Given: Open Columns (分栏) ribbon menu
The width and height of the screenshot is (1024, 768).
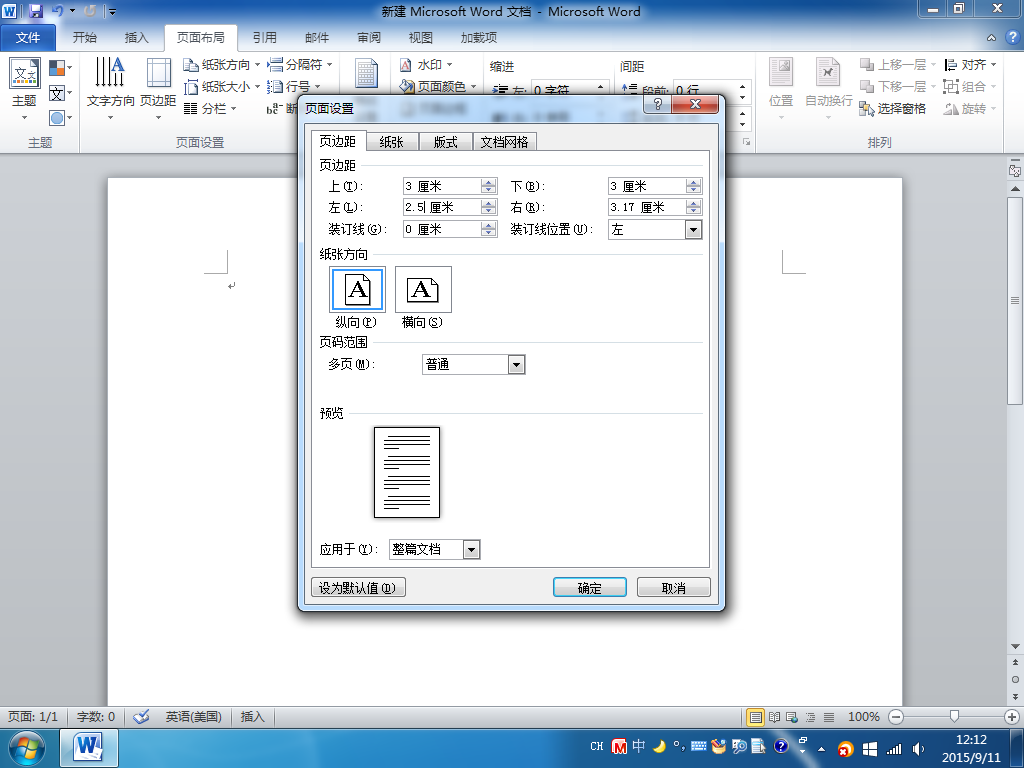Looking at the screenshot, I should [x=210, y=108].
